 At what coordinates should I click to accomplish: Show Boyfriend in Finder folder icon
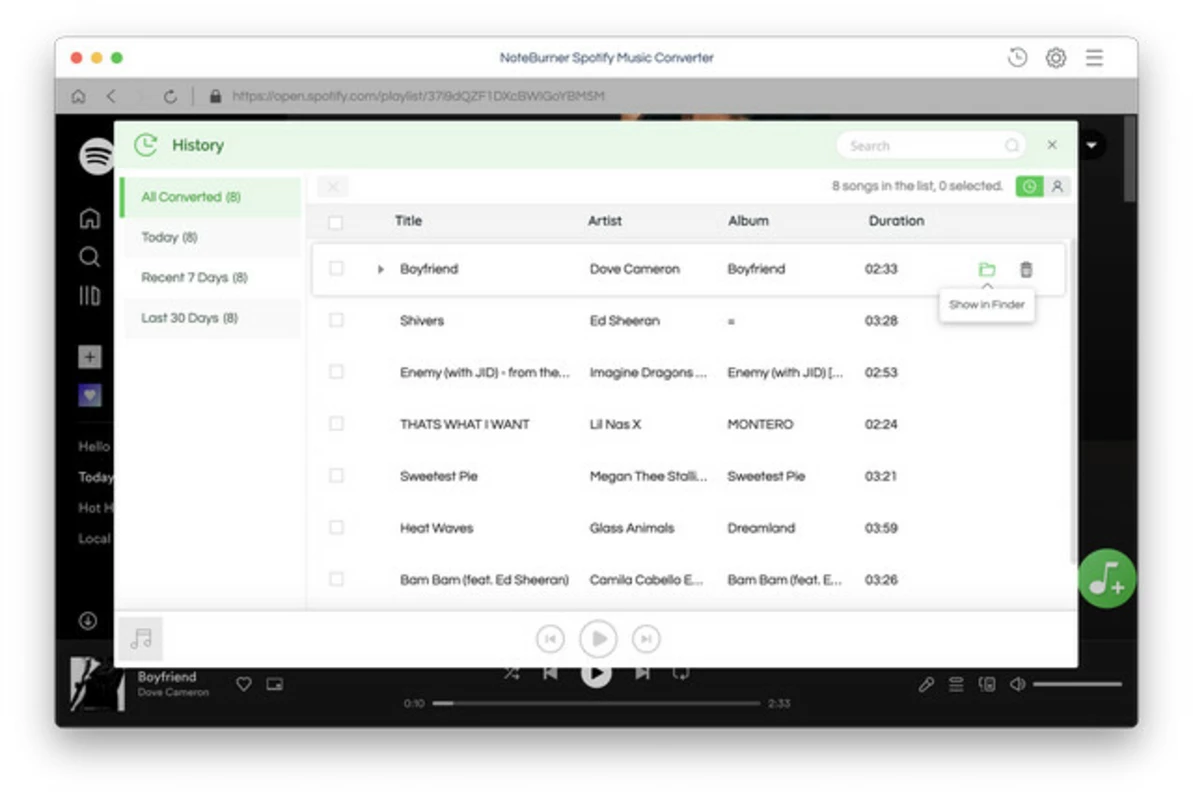987,269
